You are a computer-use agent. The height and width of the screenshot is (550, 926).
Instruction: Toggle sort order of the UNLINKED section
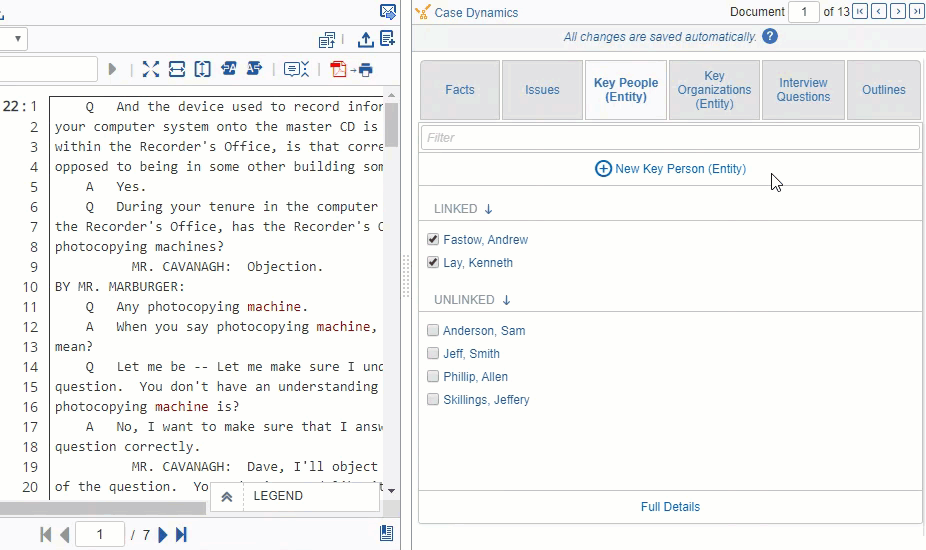pos(506,300)
